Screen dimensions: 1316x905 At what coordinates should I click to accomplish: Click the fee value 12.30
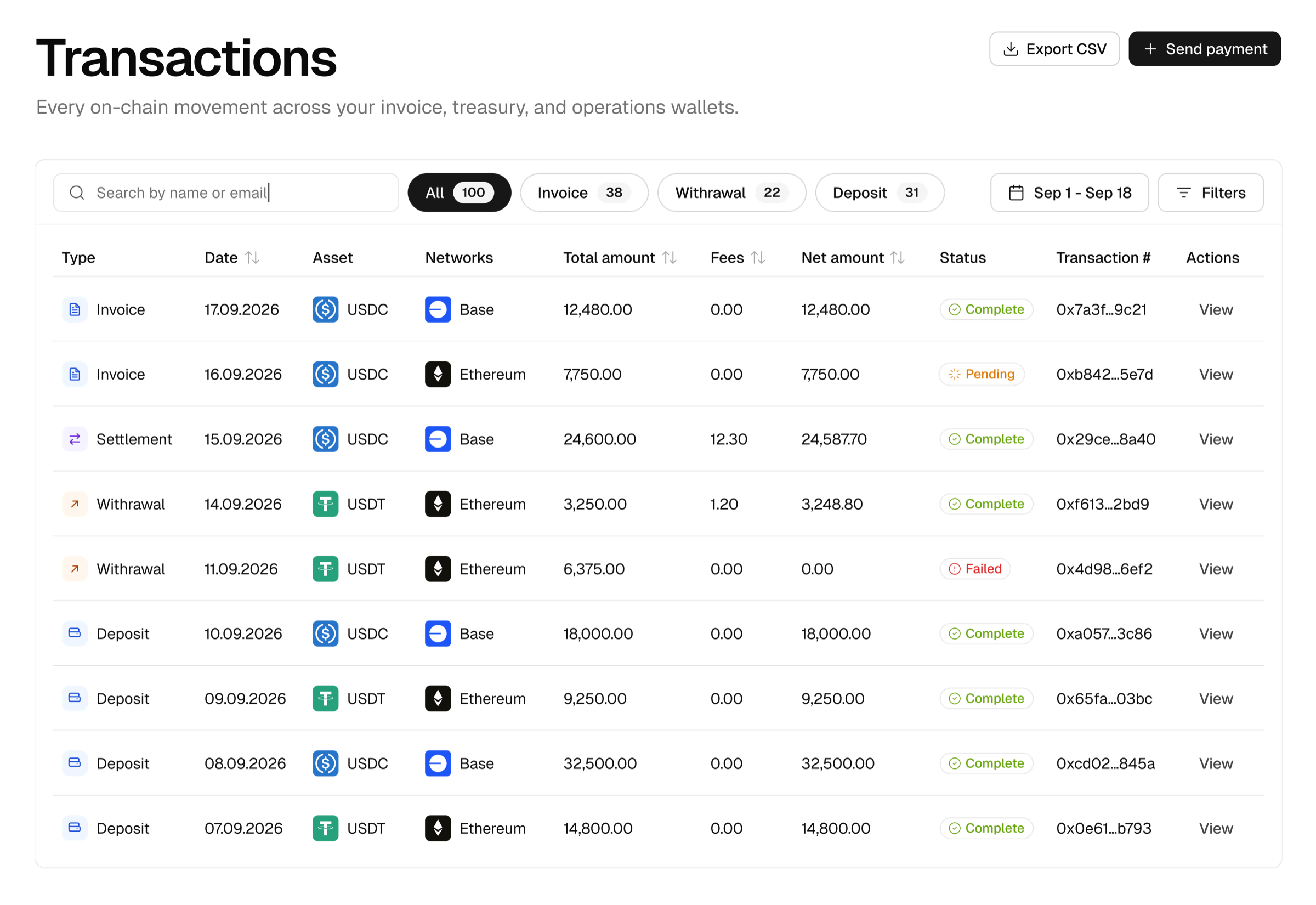pyautogui.click(x=729, y=439)
